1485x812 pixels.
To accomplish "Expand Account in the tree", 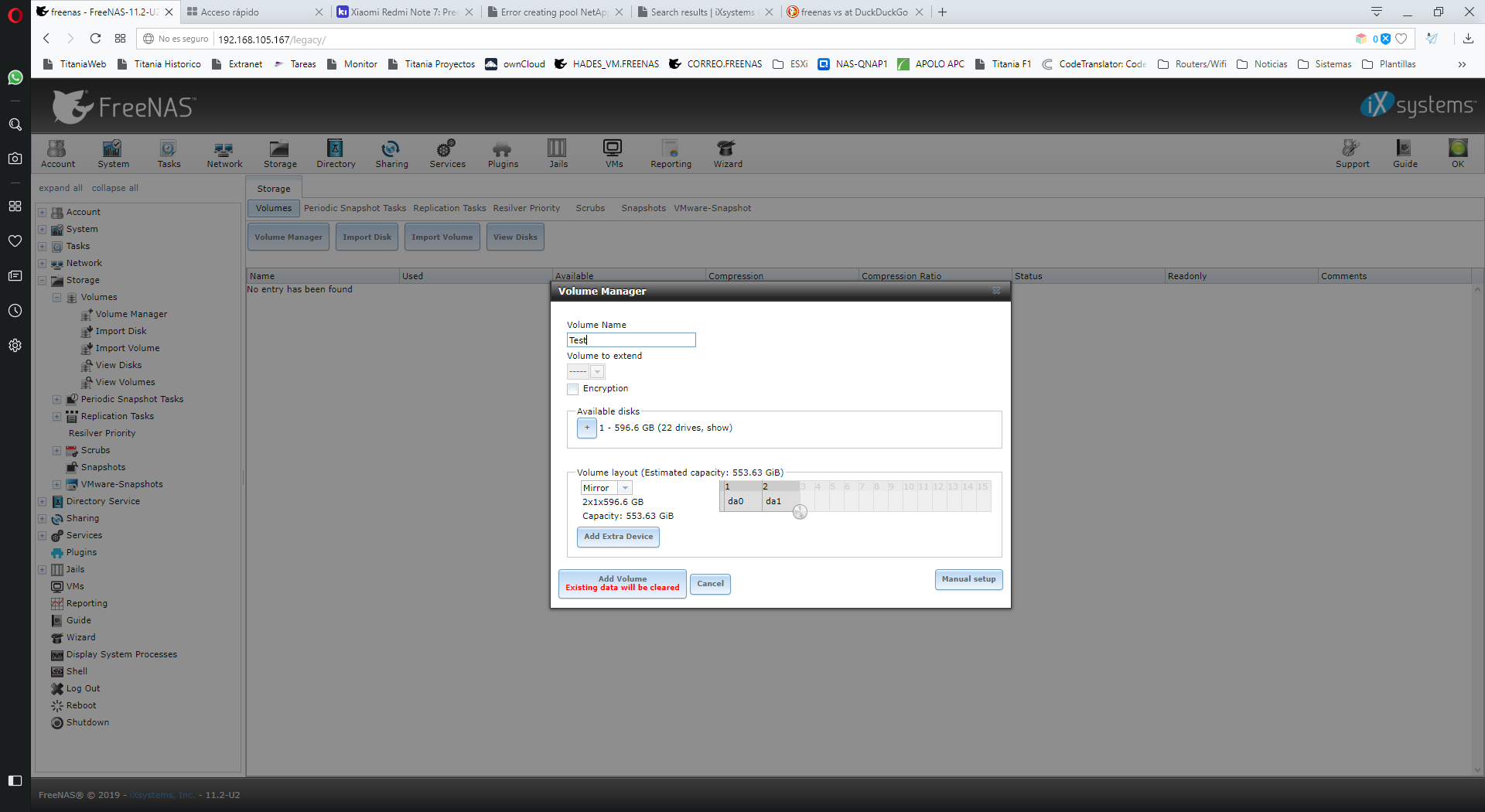I will 43,212.
